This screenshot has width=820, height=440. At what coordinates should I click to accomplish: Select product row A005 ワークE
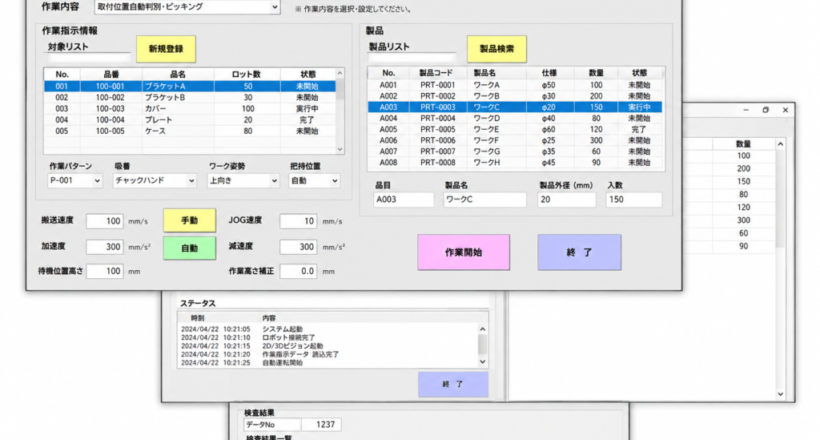pyautogui.click(x=515, y=129)
